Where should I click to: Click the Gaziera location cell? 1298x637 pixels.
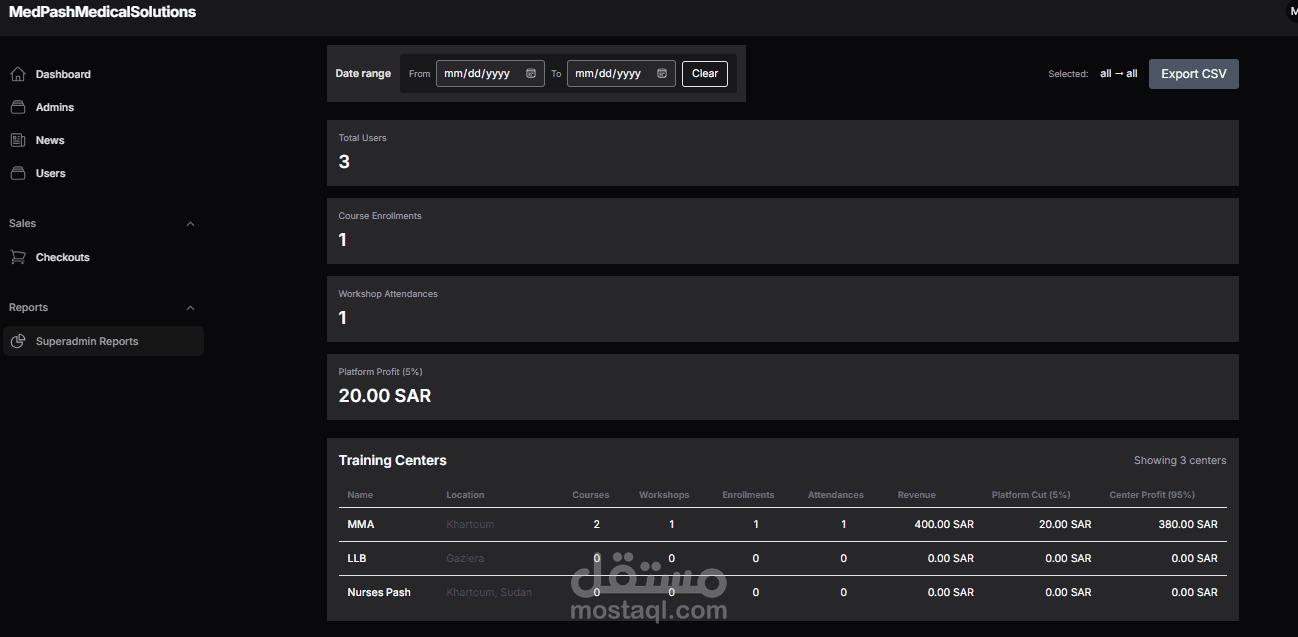click(465, 558)
